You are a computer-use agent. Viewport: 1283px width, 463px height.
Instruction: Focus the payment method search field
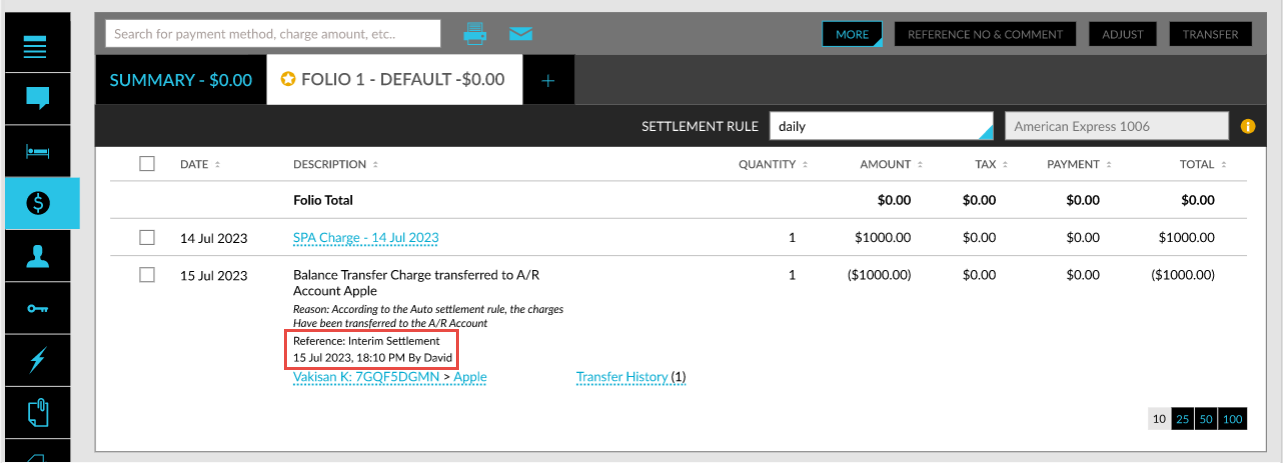pos(273,34)
